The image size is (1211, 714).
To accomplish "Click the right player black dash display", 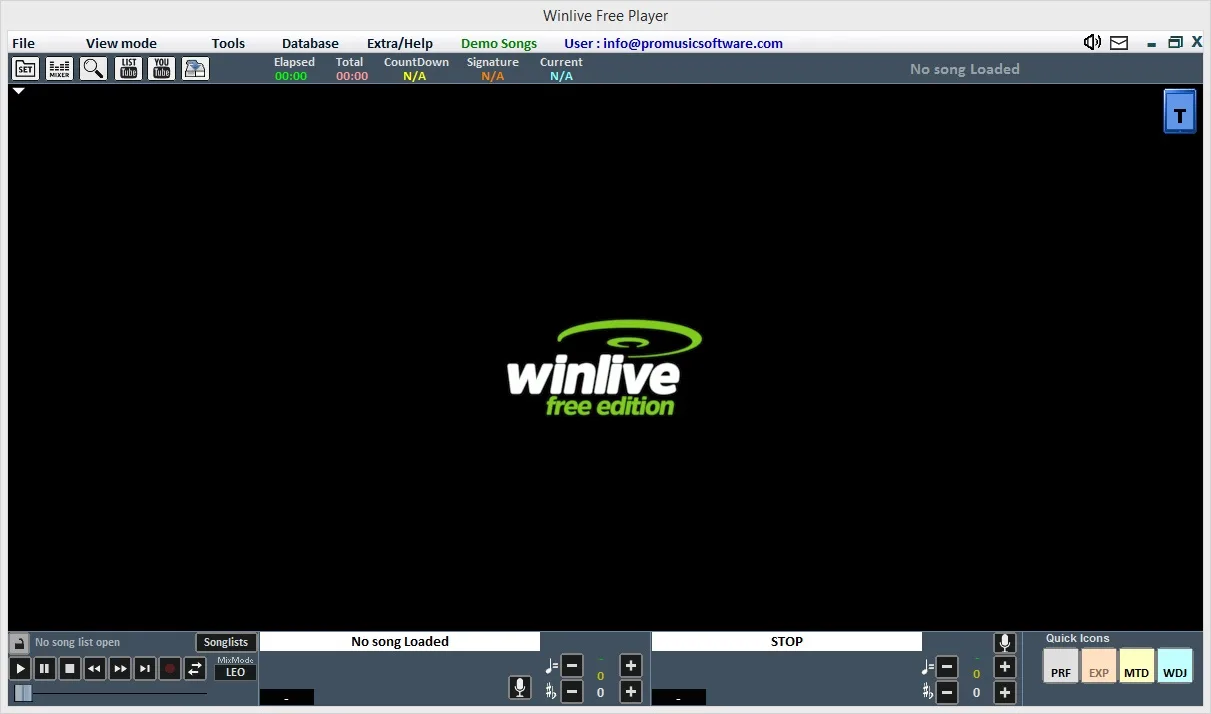I will [679, 697].
